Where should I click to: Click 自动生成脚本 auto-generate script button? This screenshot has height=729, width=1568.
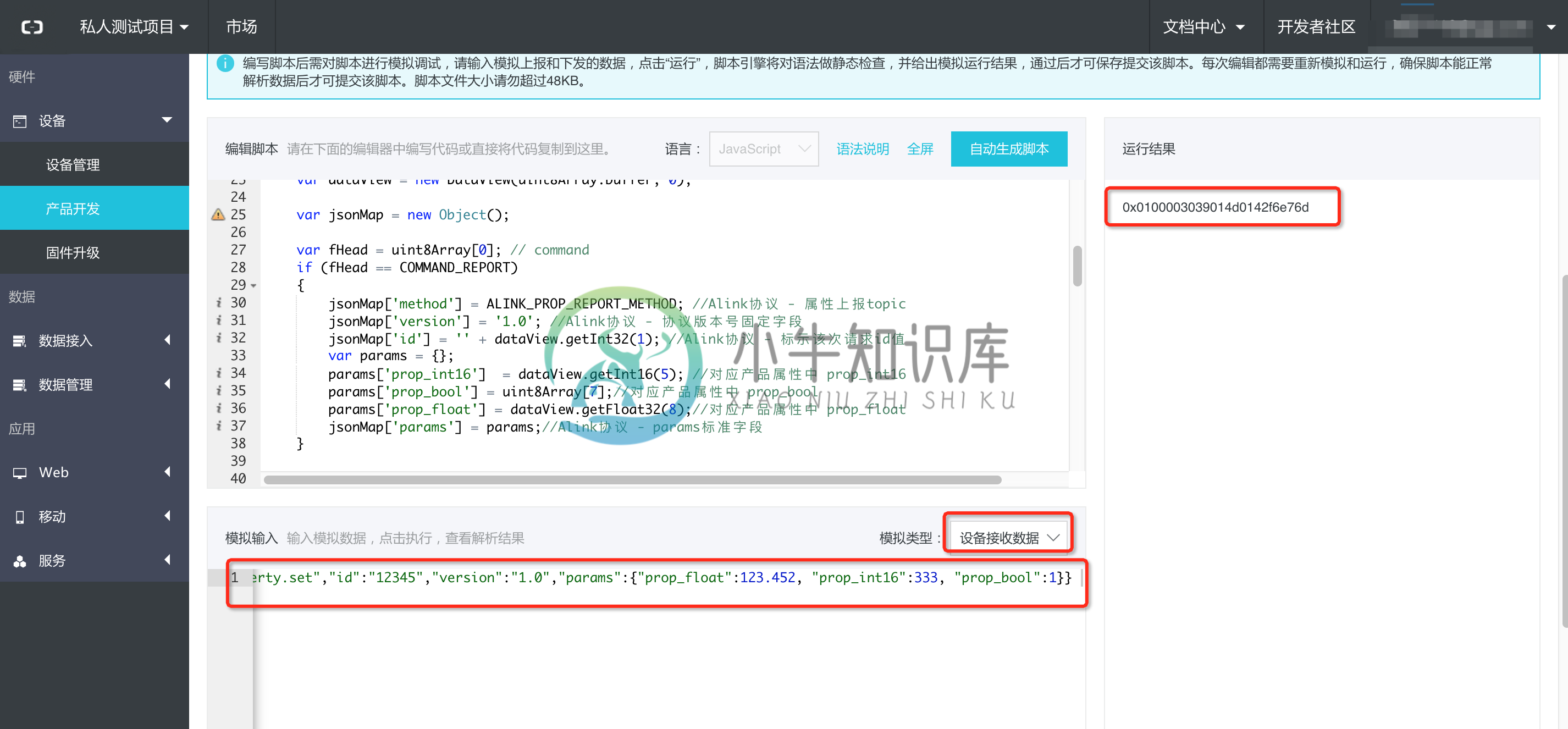click(x=1009, y=148)
